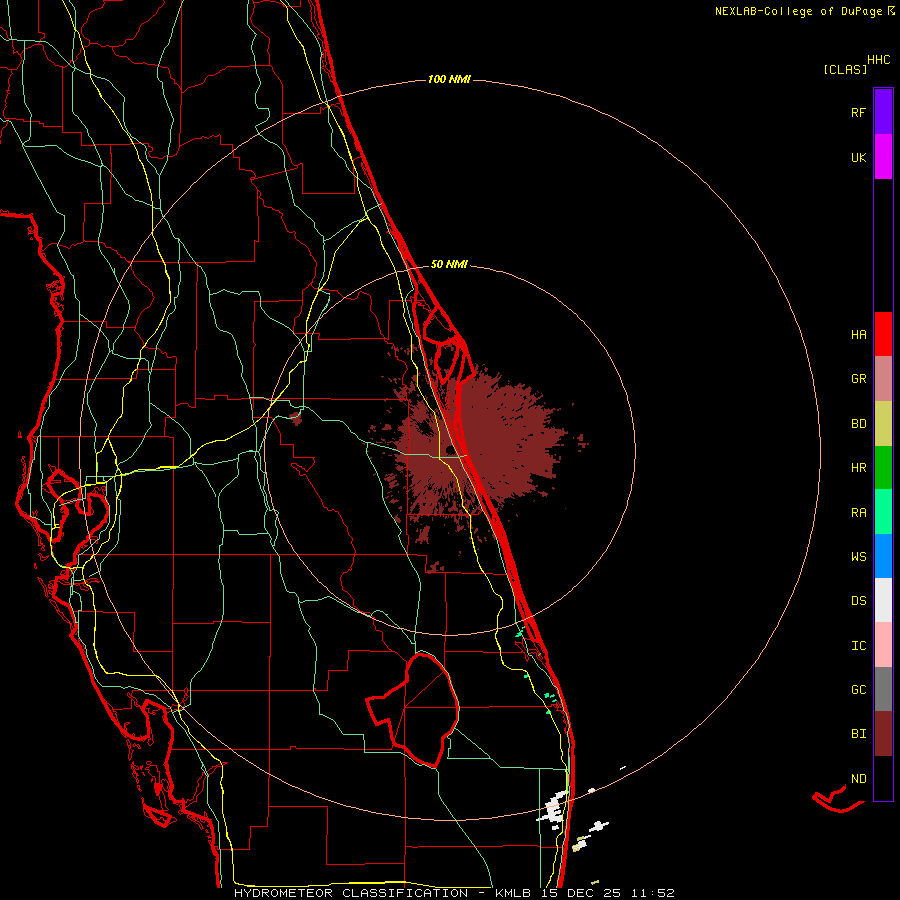
Task: Click the 100 NMI range ring label
Action: (449, 79)
